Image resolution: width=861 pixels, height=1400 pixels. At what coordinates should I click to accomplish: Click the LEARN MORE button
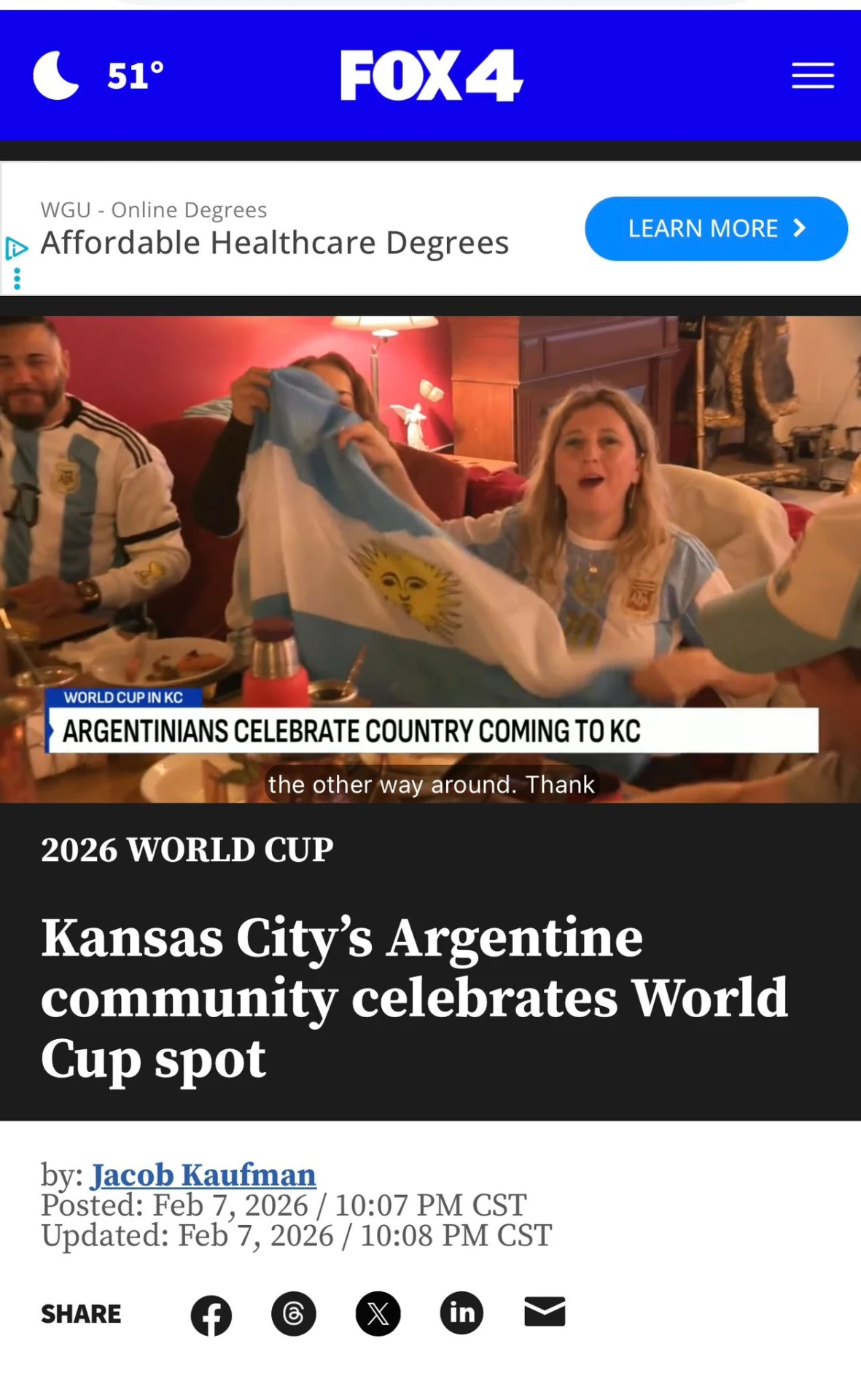716,229
